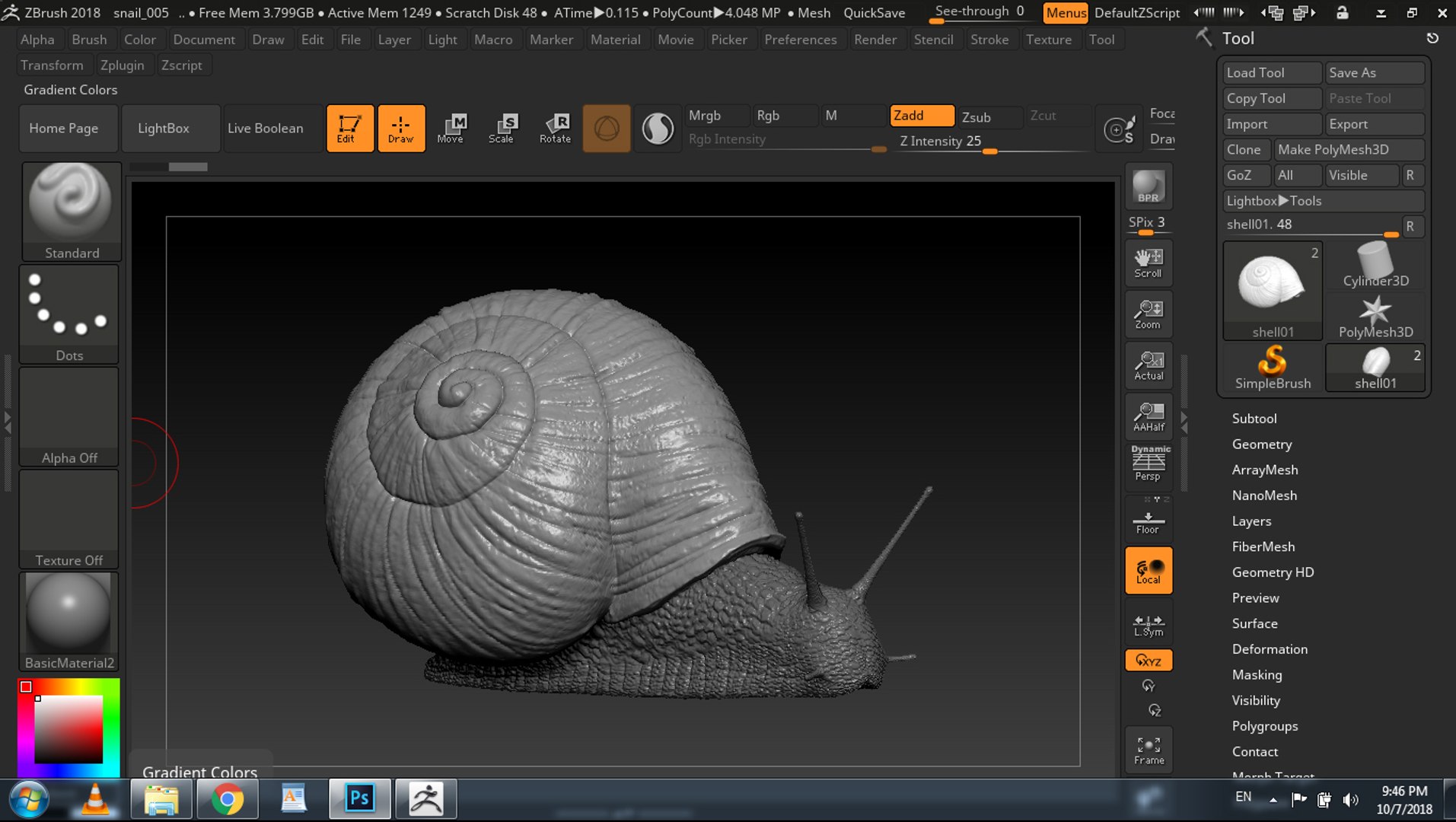Expand the Geometry subpalette
The image size is (1456, 822).
point(1262,444)
